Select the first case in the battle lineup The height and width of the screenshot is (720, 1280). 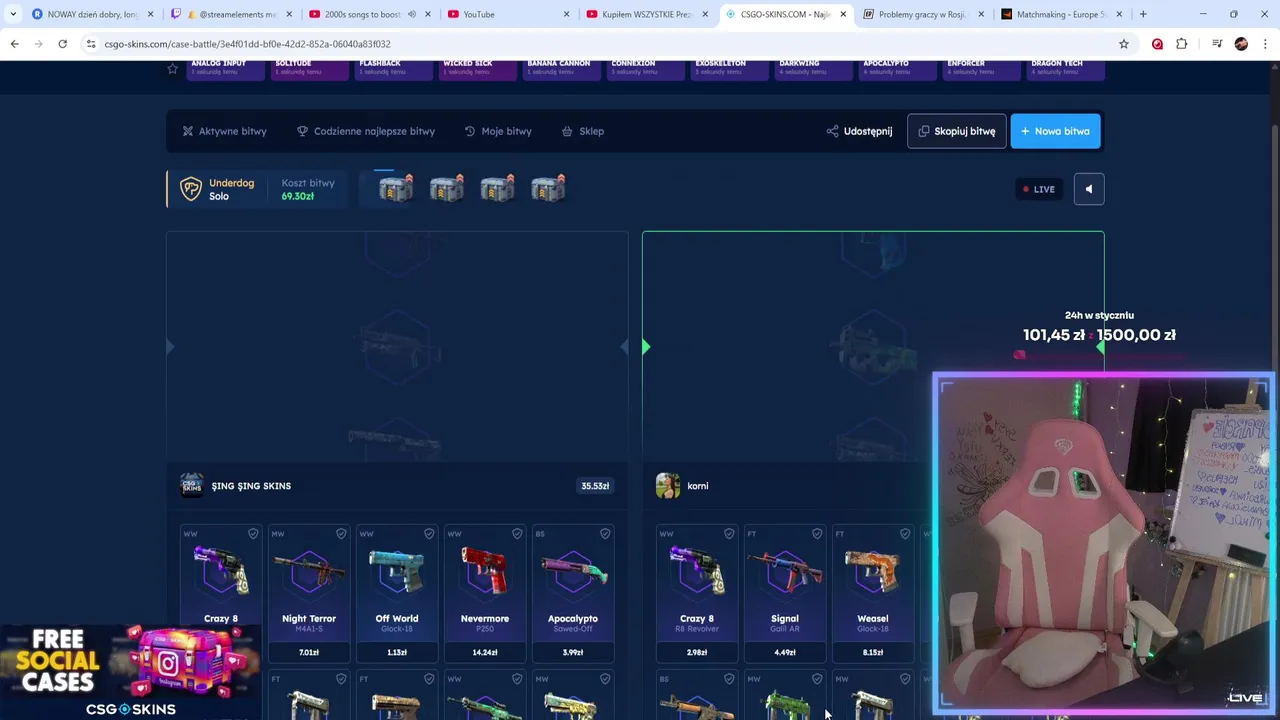point(395,188)
